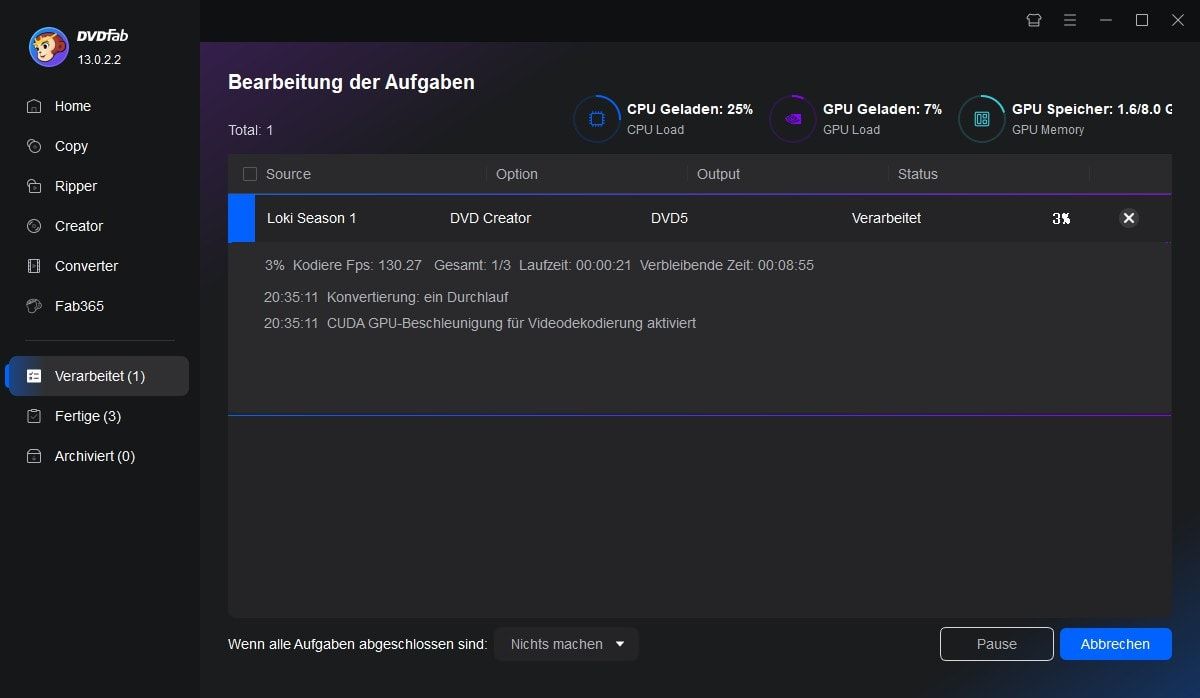Image resolution: width=1200 pixels, height=698 pixels.
Task: Click the Output column header
Action: (x=718, y=174)
